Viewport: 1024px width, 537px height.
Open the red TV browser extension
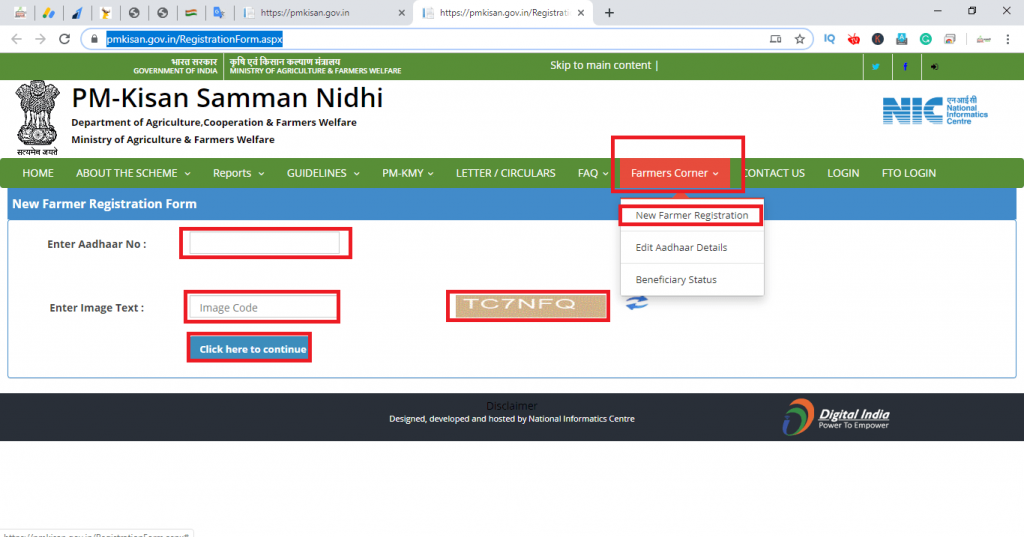pyautogui.click(x=854, y=39)
